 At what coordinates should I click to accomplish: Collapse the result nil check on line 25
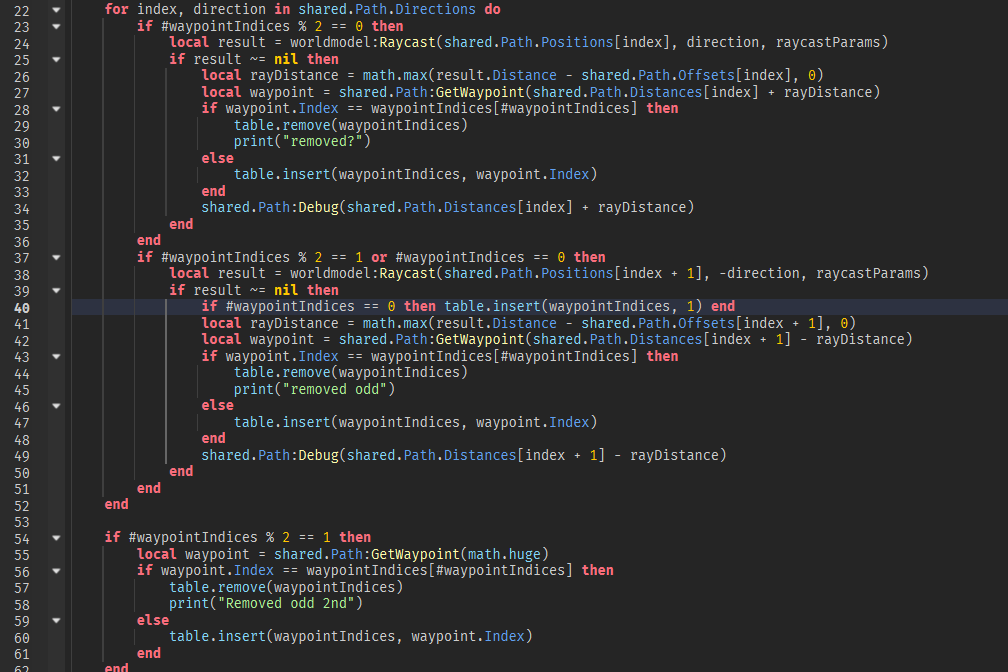pyautogui.click(x=55, y=59)
